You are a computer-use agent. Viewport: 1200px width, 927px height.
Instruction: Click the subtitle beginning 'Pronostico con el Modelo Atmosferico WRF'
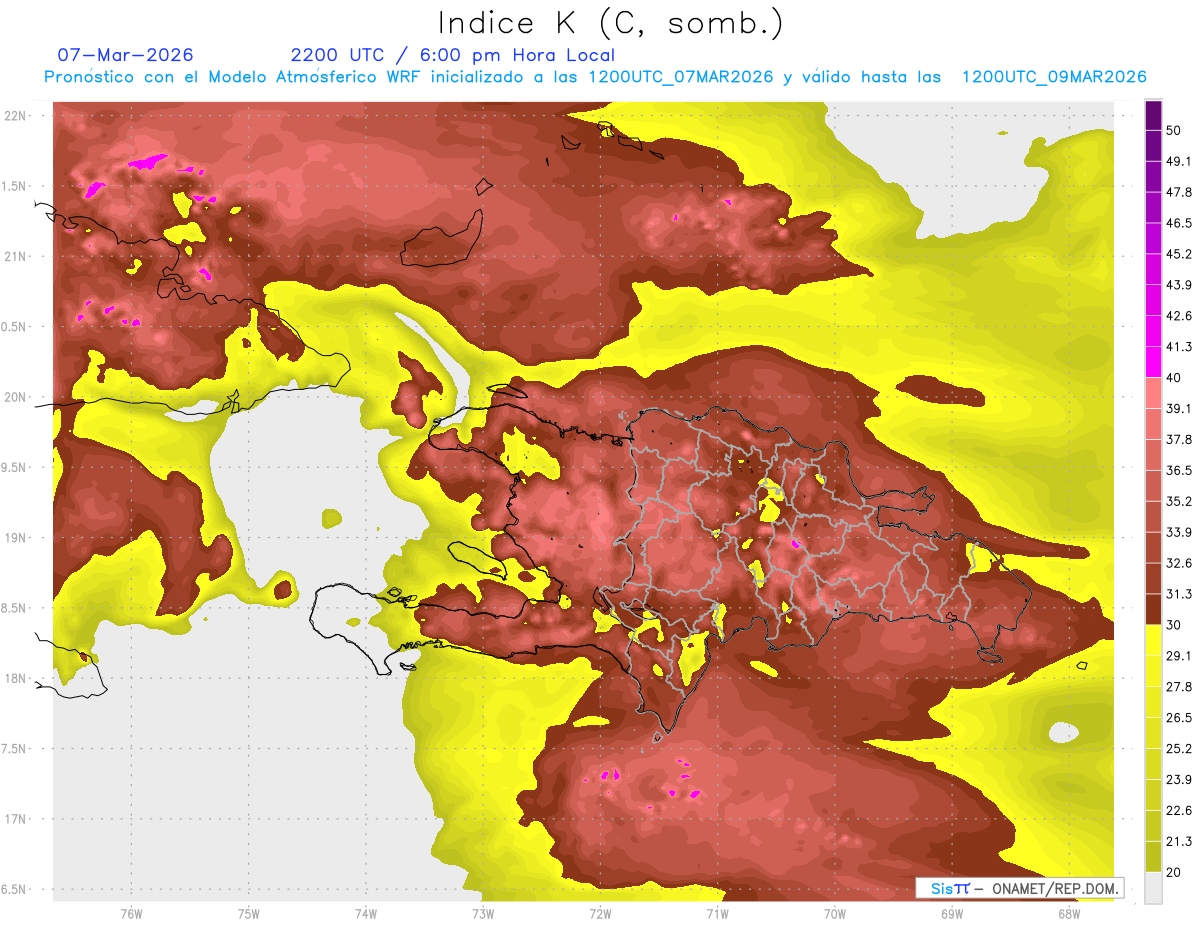coord(596,77)
